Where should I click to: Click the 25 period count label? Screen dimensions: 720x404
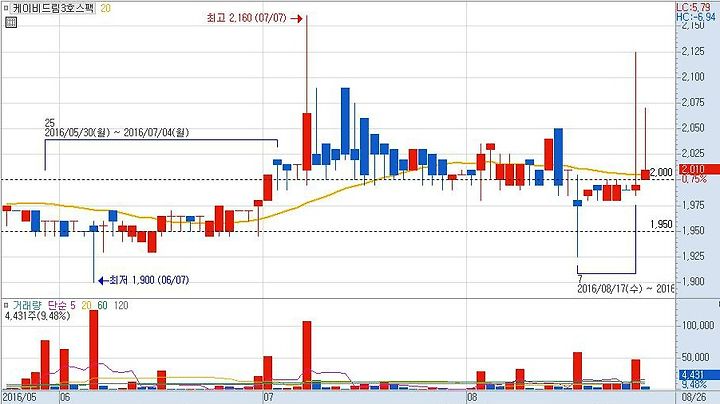(50, 123)
